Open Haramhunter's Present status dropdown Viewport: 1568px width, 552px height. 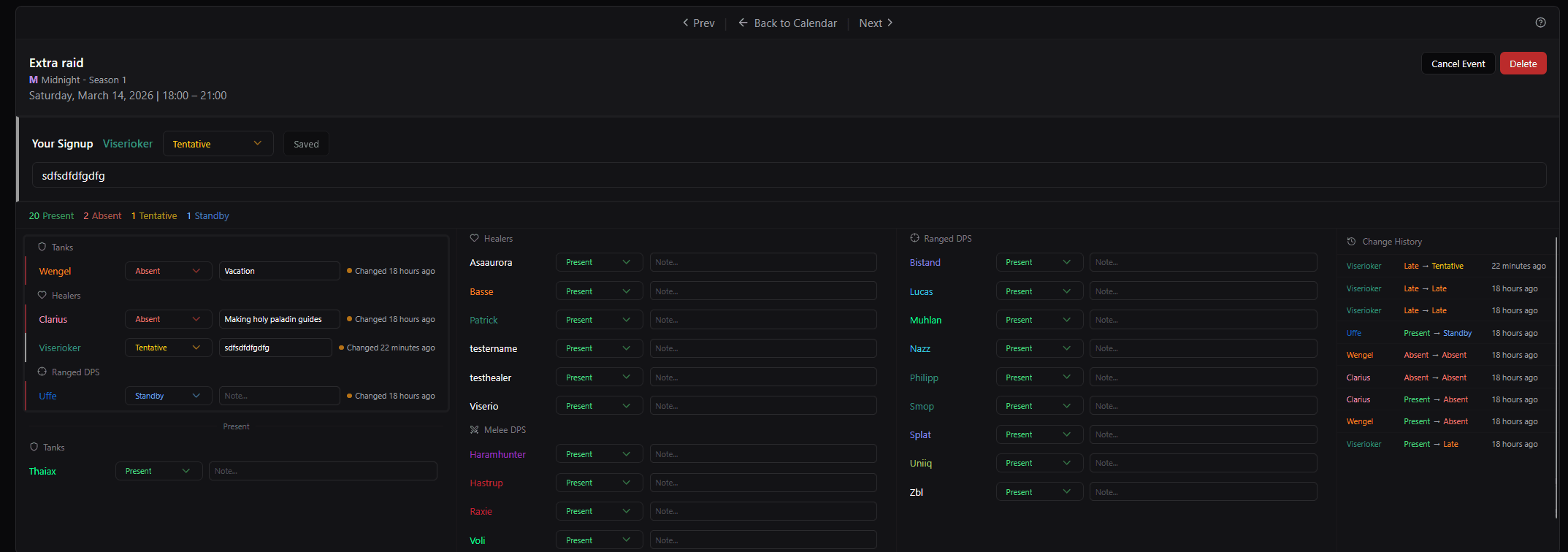click(x=599, y=454)
